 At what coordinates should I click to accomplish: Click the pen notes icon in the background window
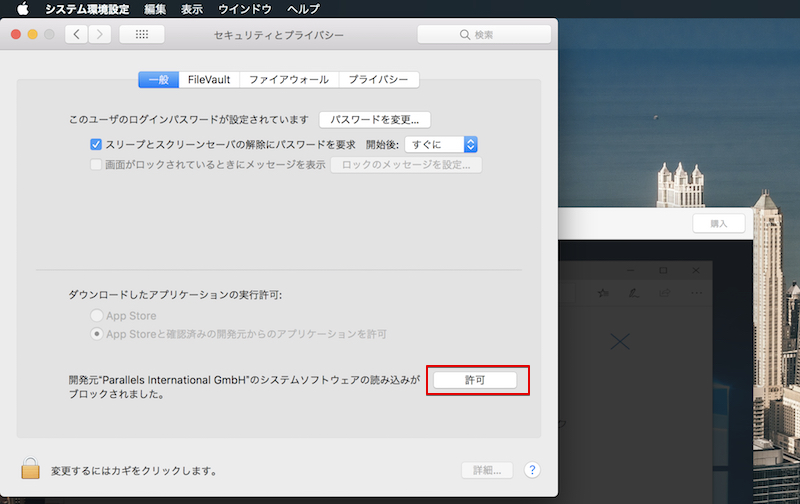pos(632,293)
